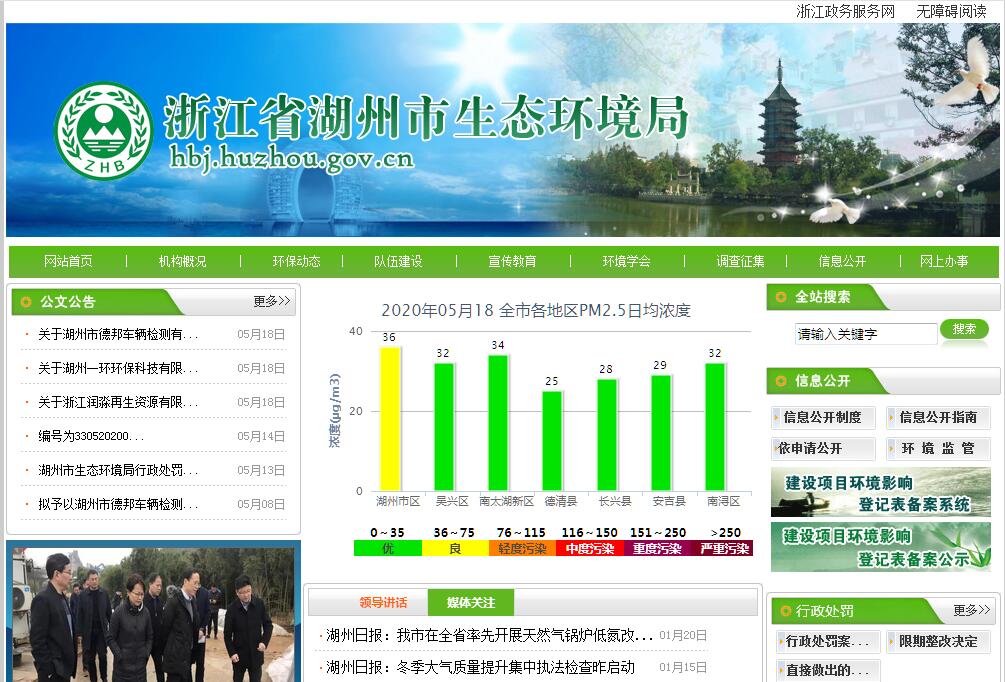Viewport: 1005px width, 682px height.
Task: Open the 建设项目环境影响登记表备案公示 banner
Action: pyautogui.click(x=880, y=547)
